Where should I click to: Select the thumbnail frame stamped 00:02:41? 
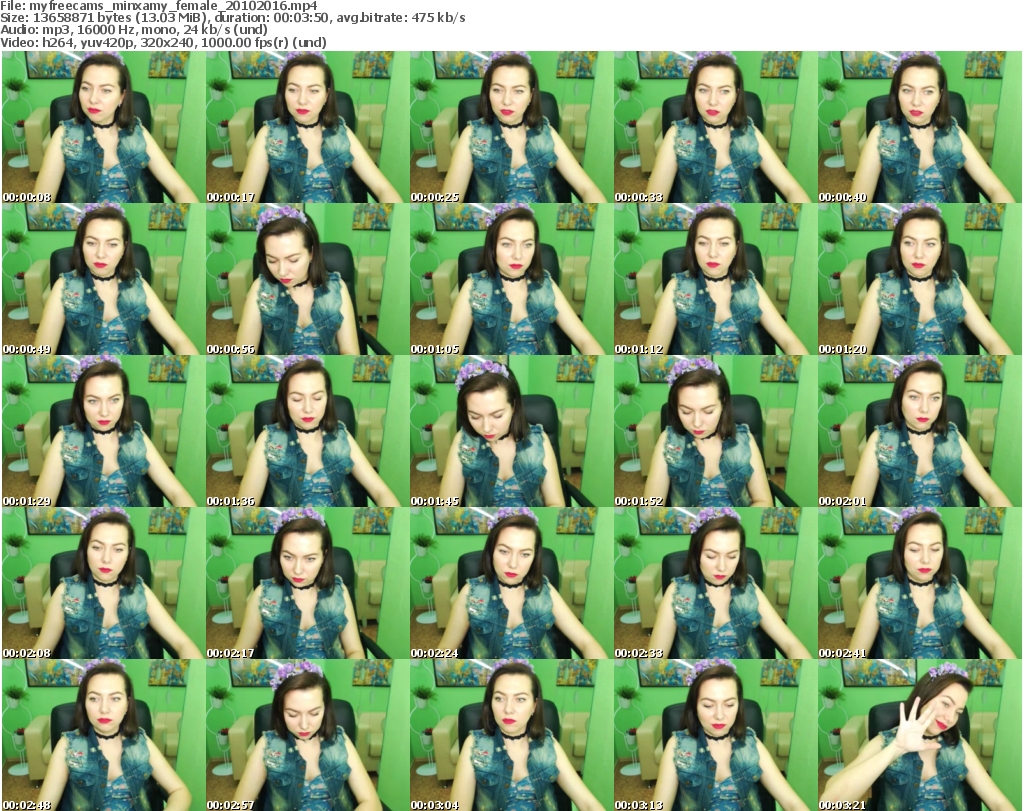pos(920,583)
